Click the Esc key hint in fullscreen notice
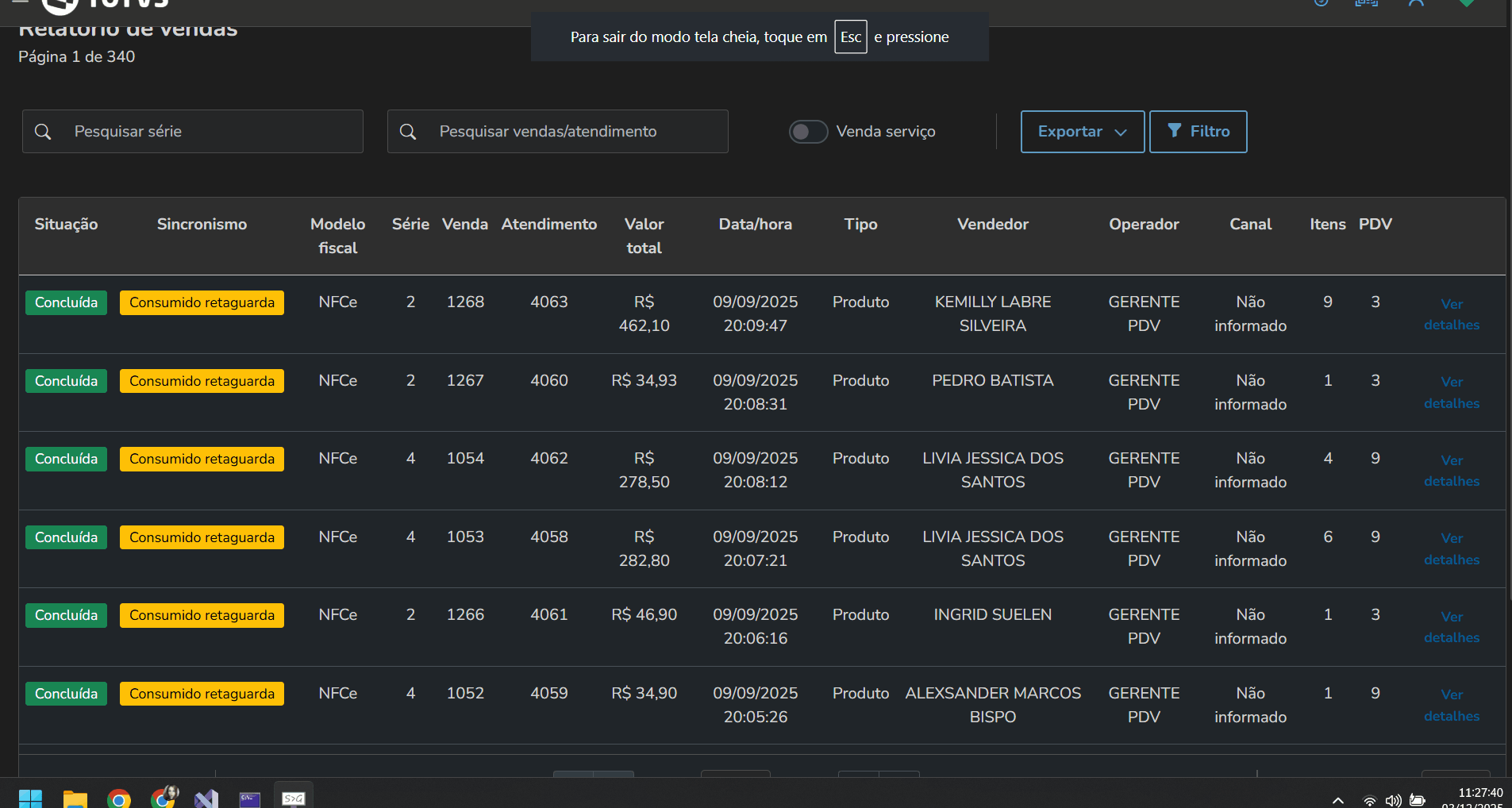The width and height of the screenshot is (1512, 808). click(x=851, y=37)
